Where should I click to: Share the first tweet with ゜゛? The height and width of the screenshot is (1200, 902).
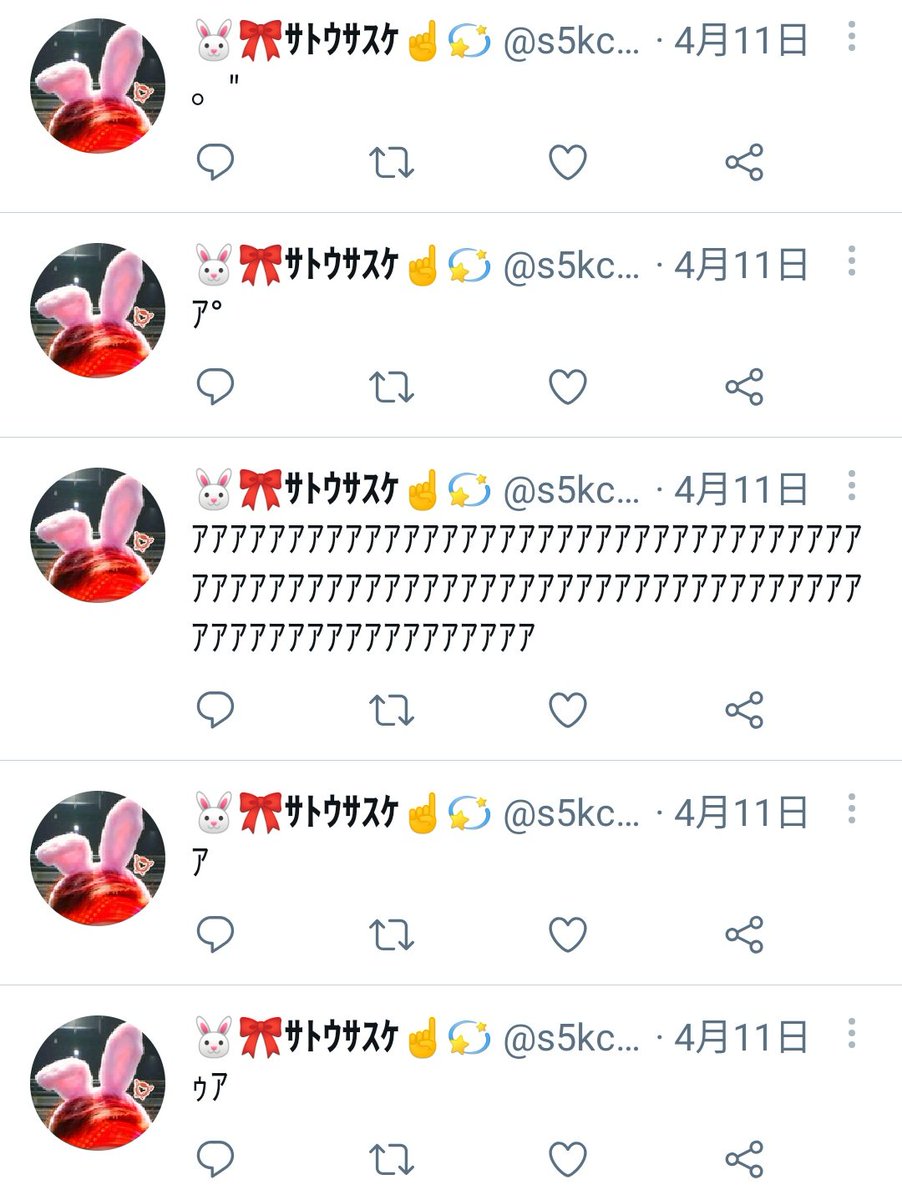pyautogui.click(x=744, y=162)
